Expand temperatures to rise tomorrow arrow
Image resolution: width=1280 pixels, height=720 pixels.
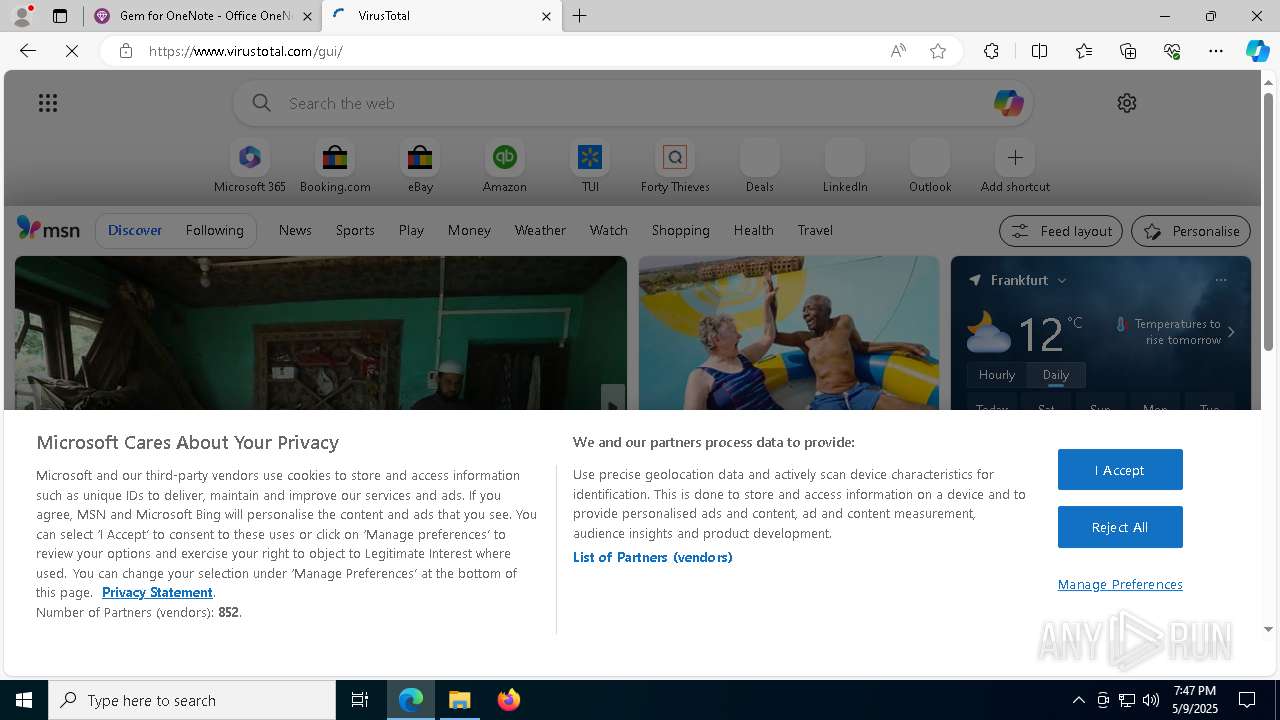tap(1231, 332)
